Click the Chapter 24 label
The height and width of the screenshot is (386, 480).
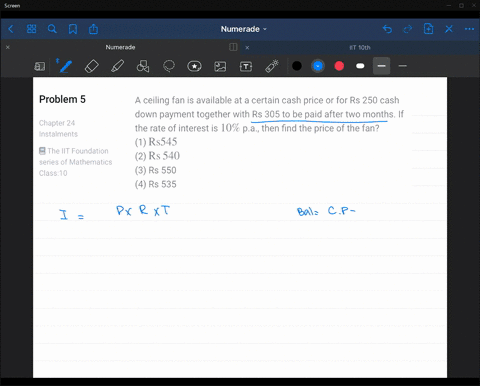click(57, 123)
